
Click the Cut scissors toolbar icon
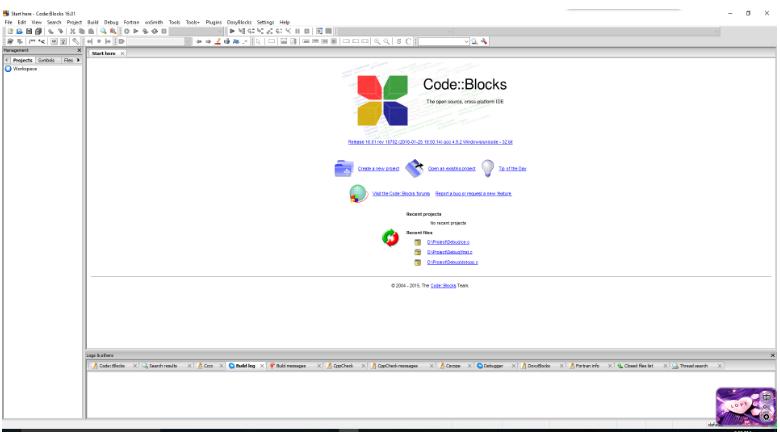[x=73, y=31]
